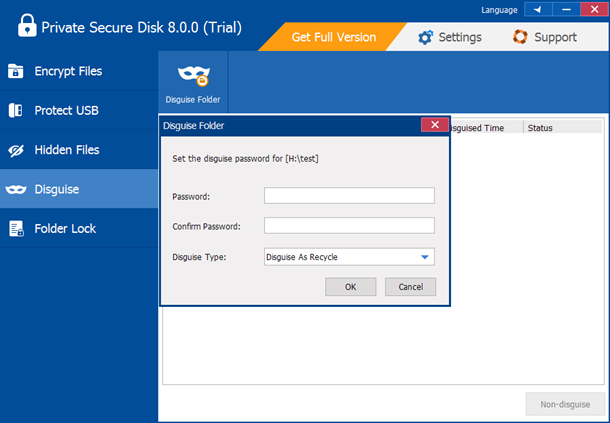
Task: Open the Language selection arrow button
Action: pyautogui.click(x=540, y=10)
